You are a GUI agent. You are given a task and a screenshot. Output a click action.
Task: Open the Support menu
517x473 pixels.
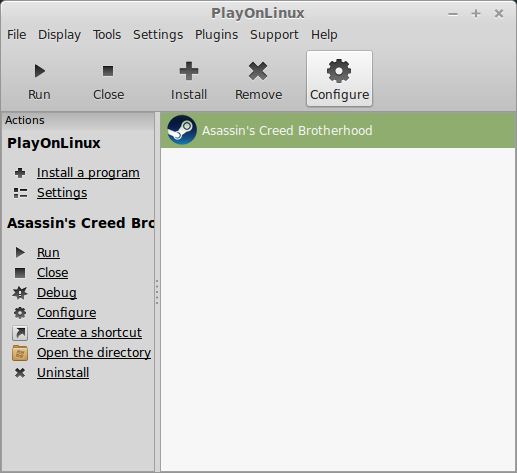(275, 35)
